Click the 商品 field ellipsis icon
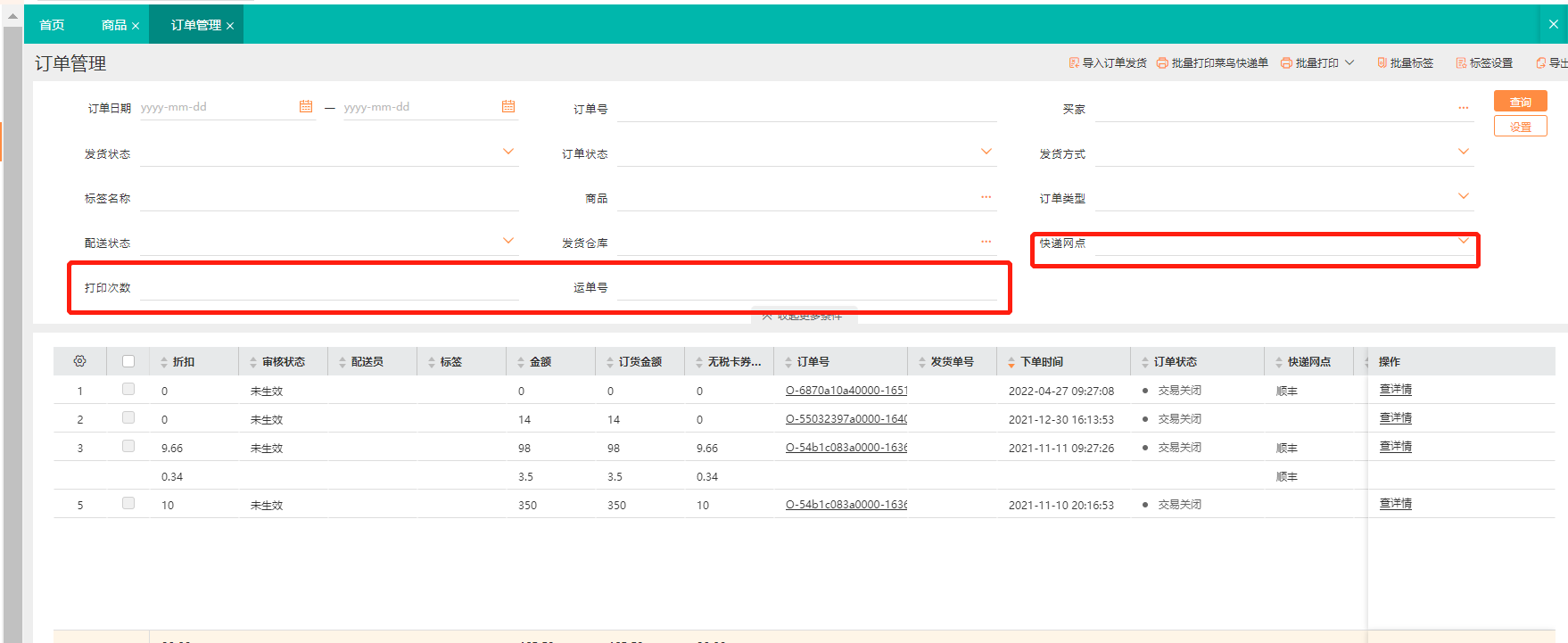 986,197
